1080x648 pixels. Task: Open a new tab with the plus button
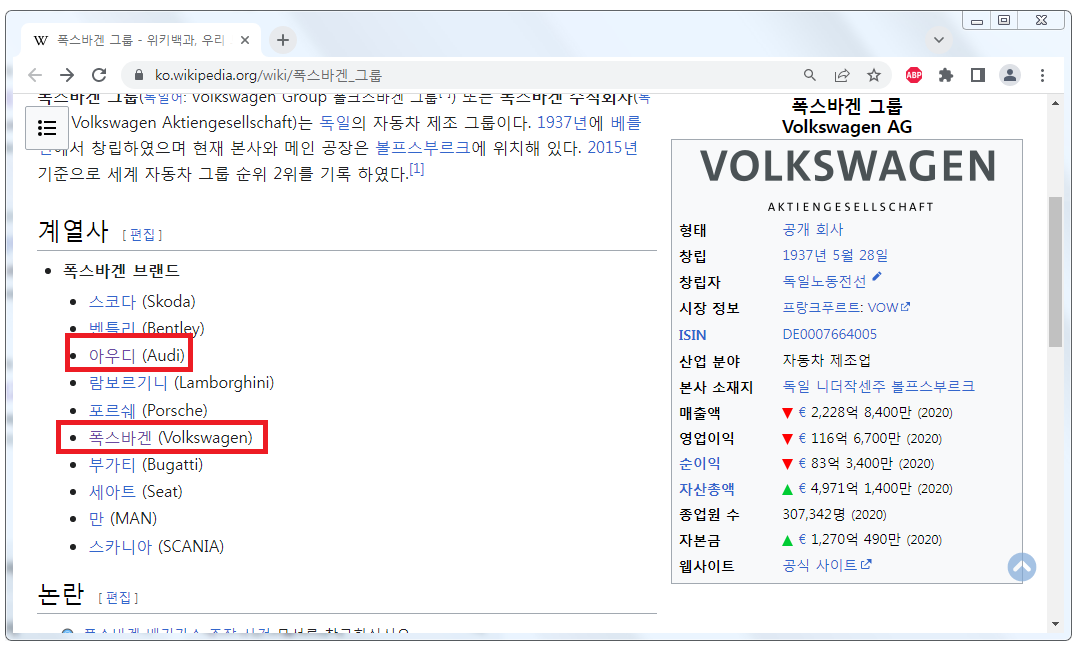tap(282, 40)
